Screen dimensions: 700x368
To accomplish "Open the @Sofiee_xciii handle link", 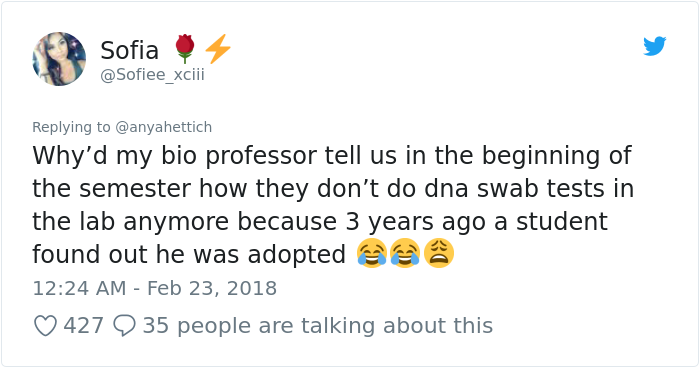I will pos(152,75).
